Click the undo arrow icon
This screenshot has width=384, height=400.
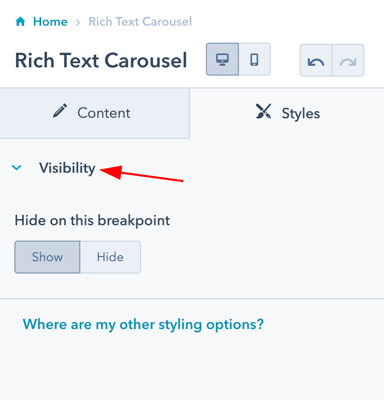coord(316,61)
